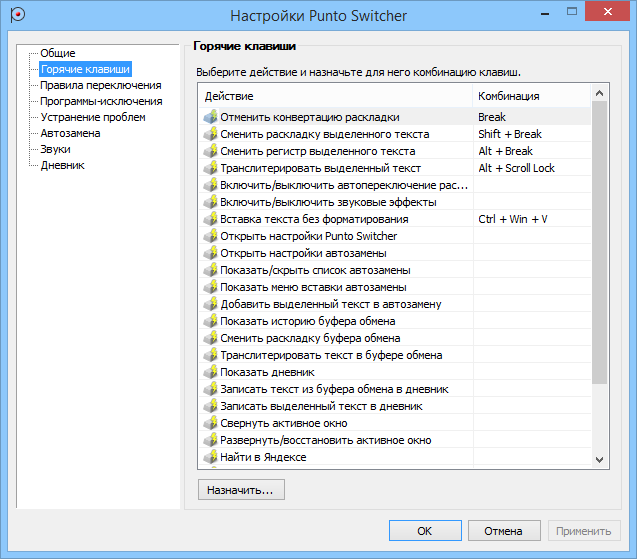Click icon beside 'Транслитерировать выделенный текст'
637x559 pixels.
pyautogui.click(x=210, y=168)
